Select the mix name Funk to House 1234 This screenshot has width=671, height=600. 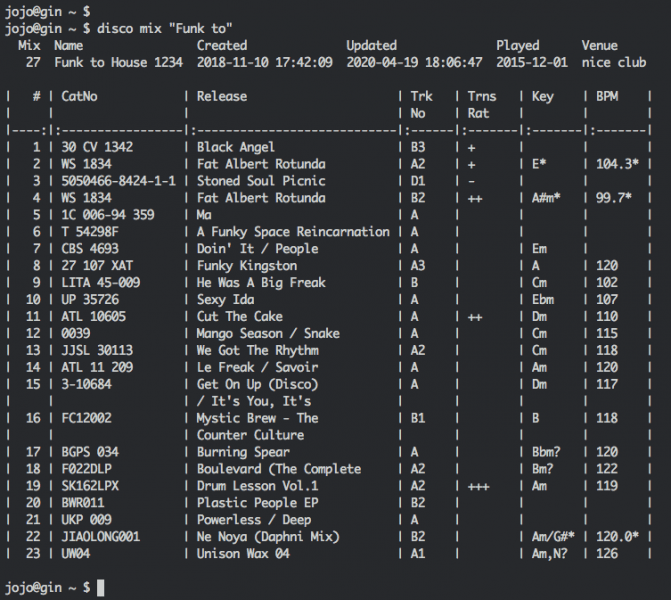point(119,62)
